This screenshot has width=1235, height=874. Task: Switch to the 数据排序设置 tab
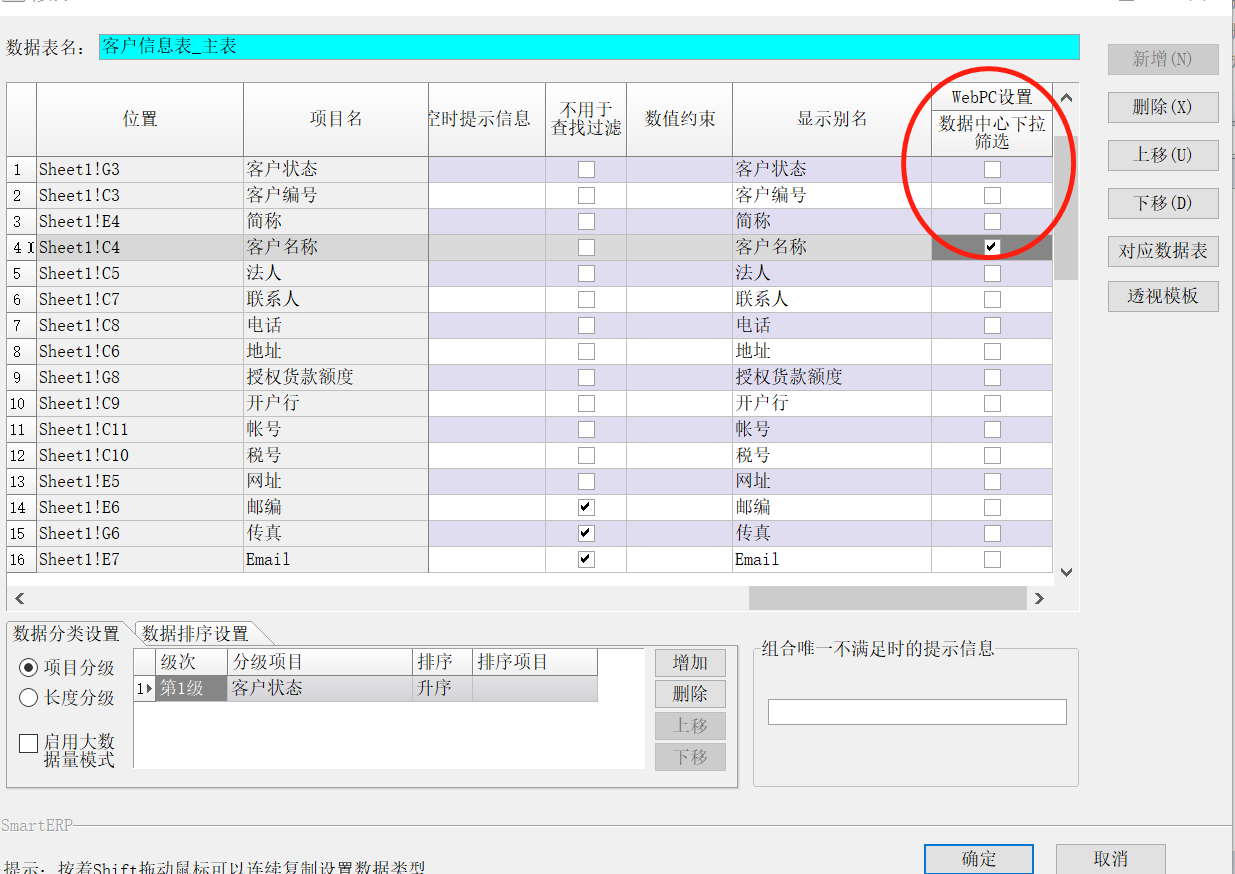(x=195, y=634)
